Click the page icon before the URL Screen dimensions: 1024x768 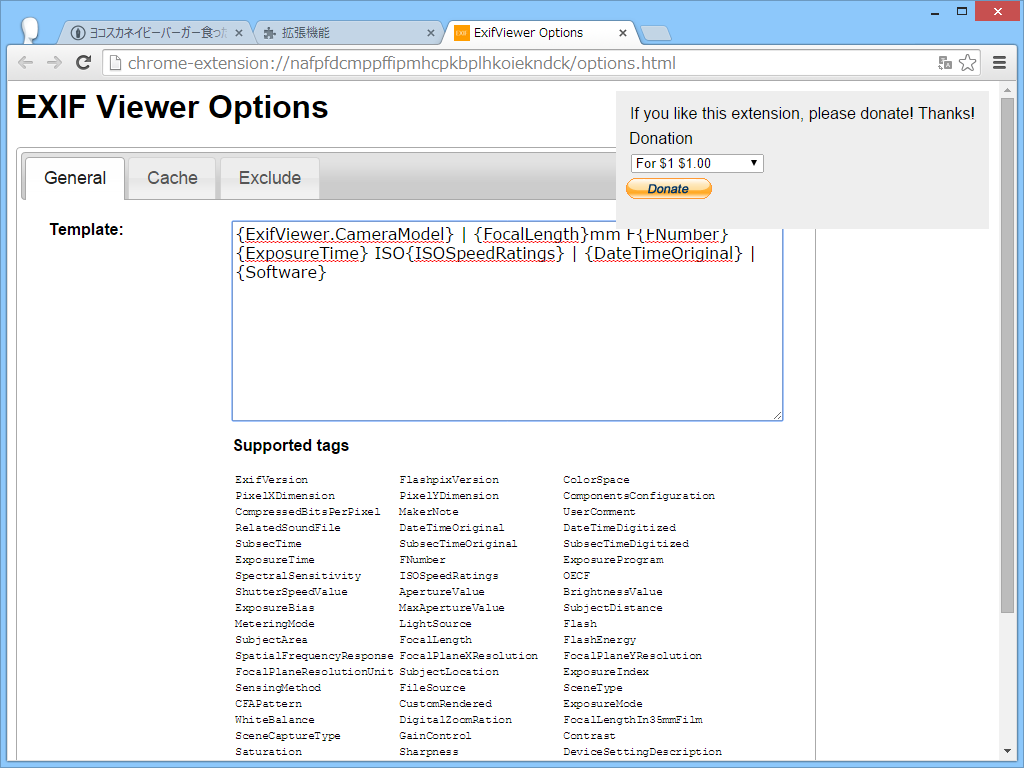(115, 63)
